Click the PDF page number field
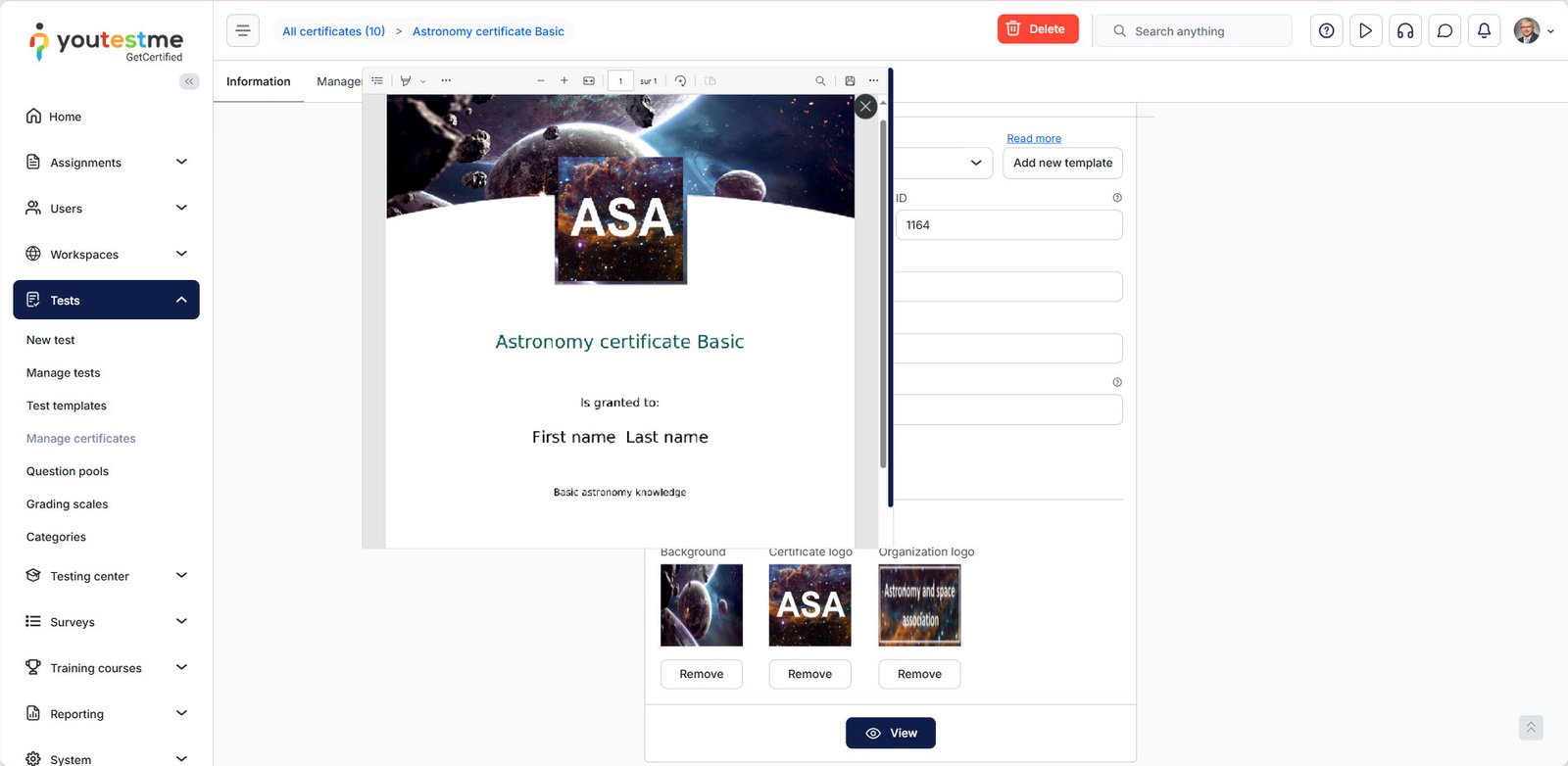This screenshot has width=1568, height=766. [620, 80]
